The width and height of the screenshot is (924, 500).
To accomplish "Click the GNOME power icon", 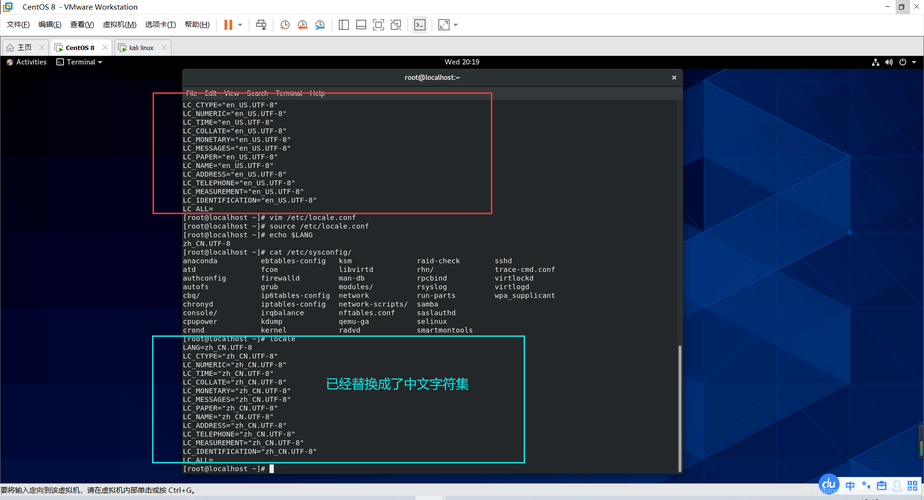I will click(902, 62).
